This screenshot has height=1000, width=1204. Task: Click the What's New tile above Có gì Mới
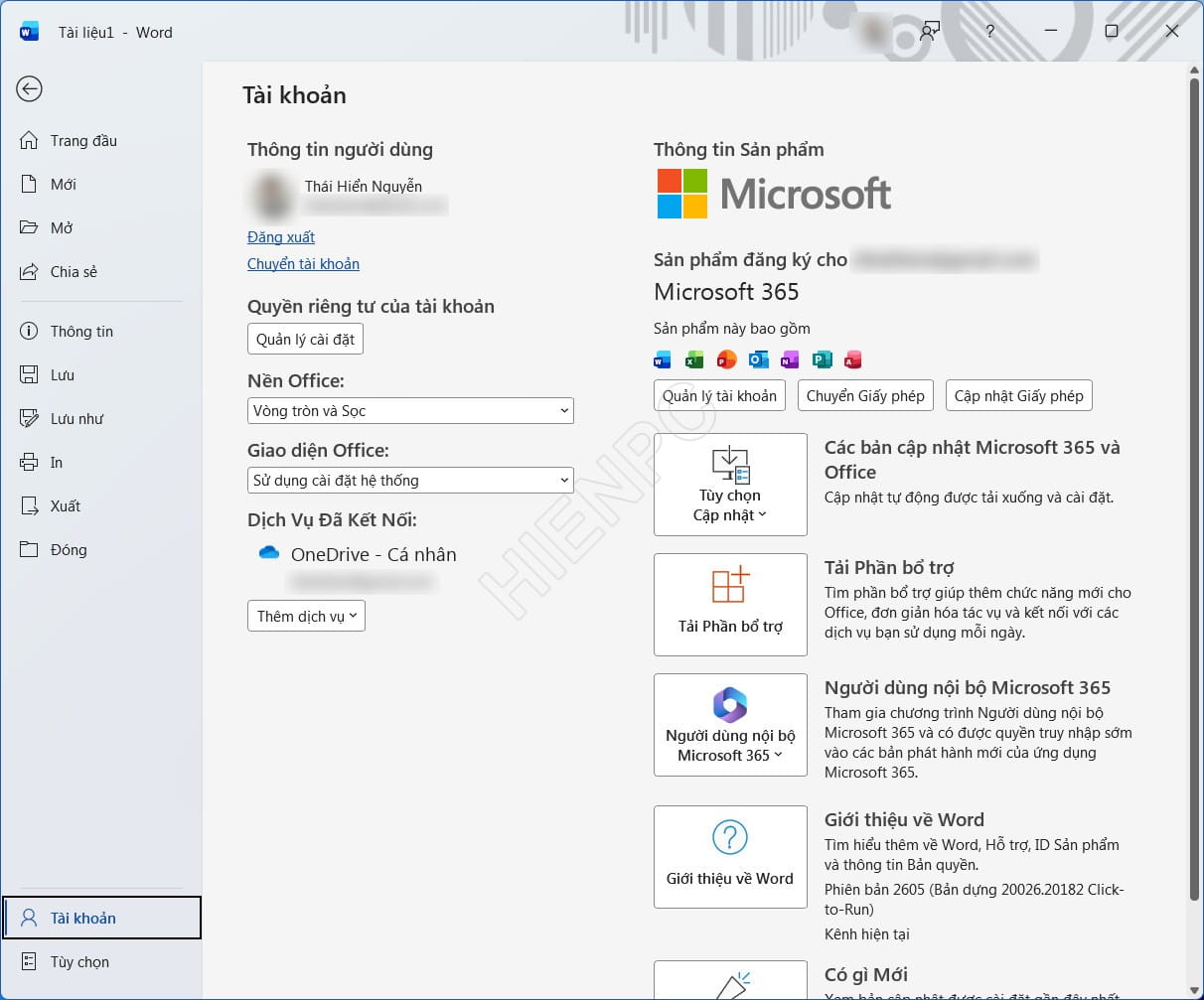pyautogui.click(x=730, y=980)
